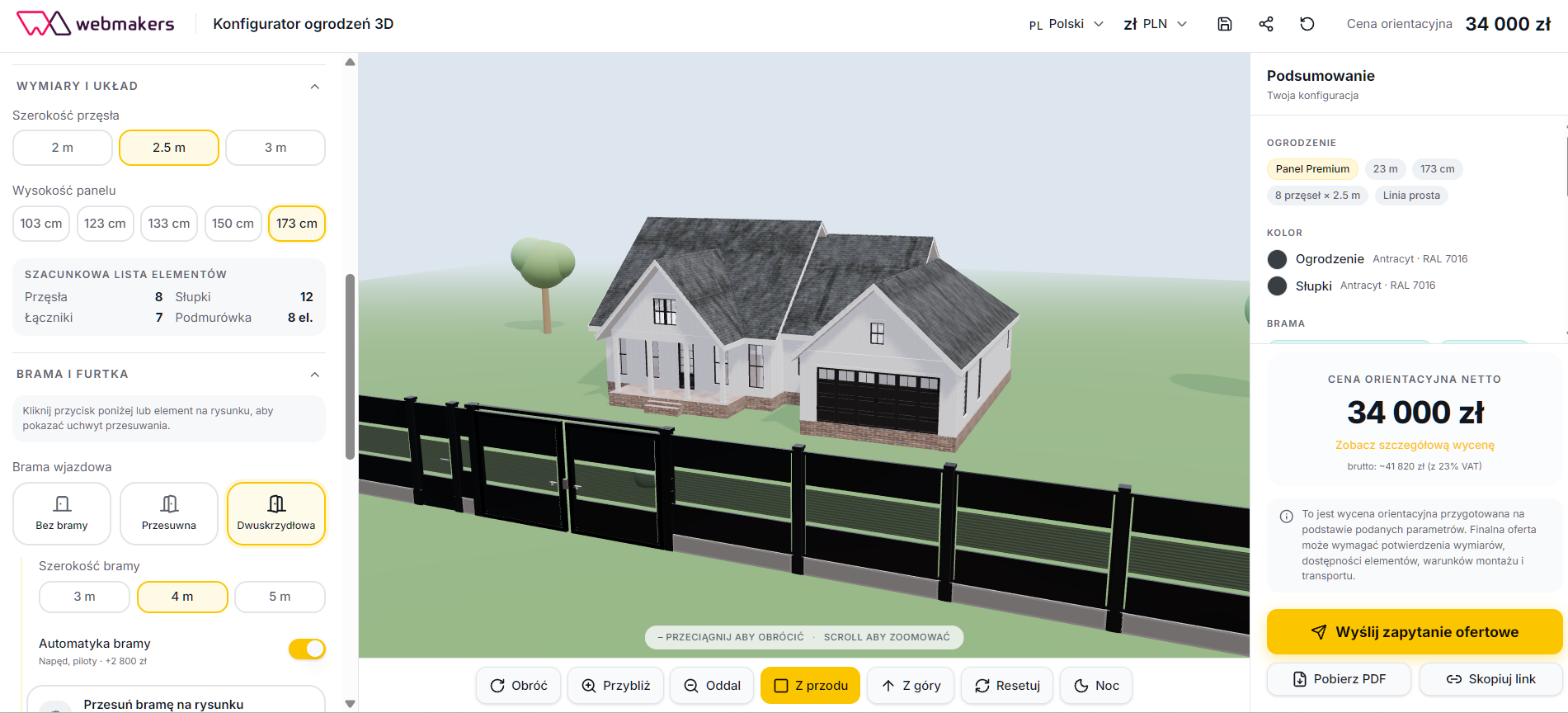The height and width of the screenshot is (713, 1568).
Task: Select 133 cm panel height
Action: pyautogui.click(x=169, y=224)
